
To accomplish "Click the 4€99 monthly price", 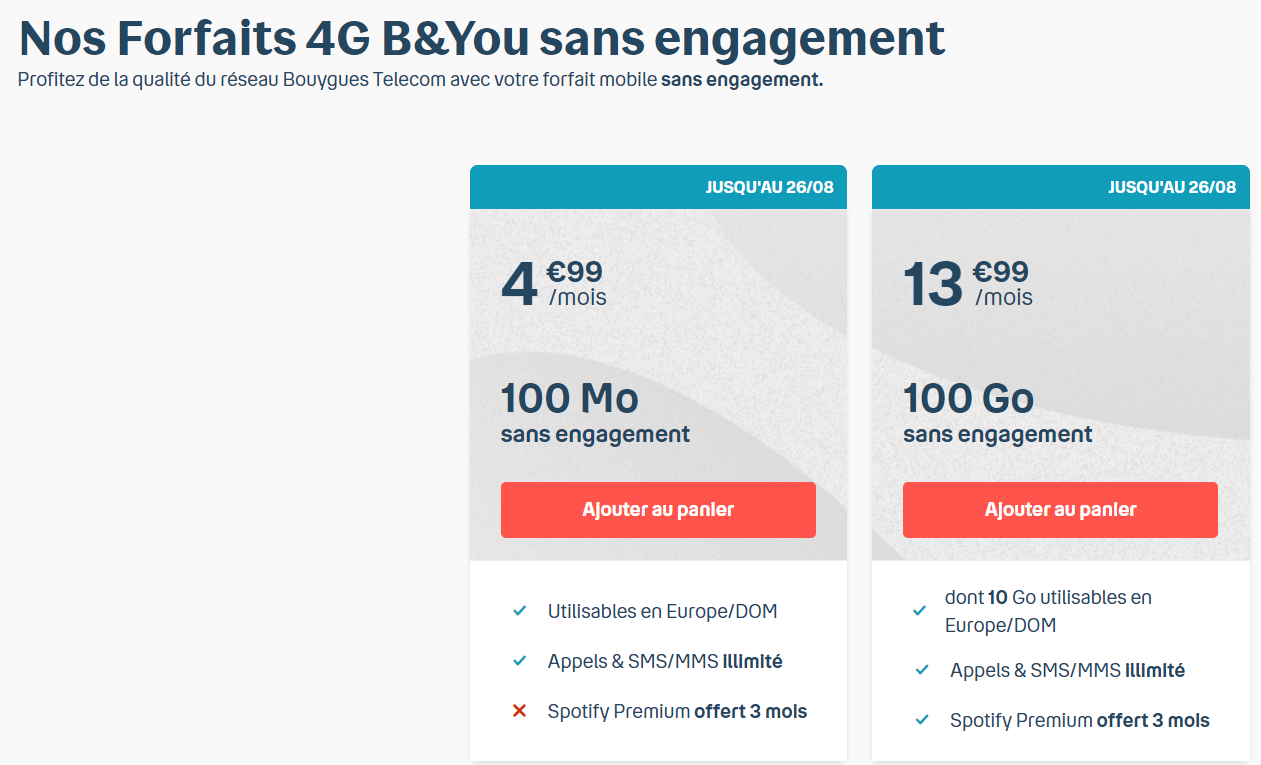I will point(554,284).
